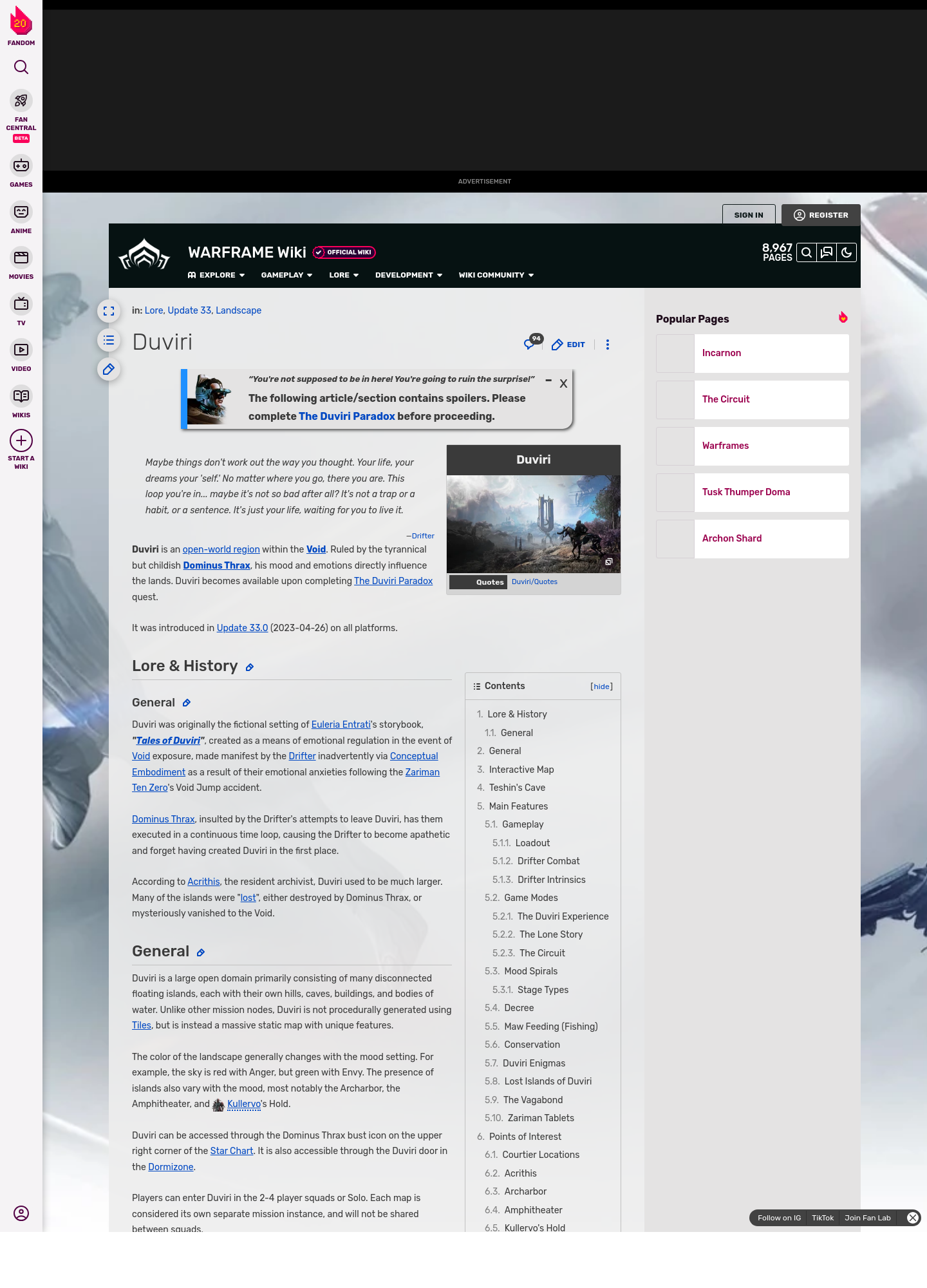
Task: Edit the second General section pencil
Action: [x=201, y=952]
